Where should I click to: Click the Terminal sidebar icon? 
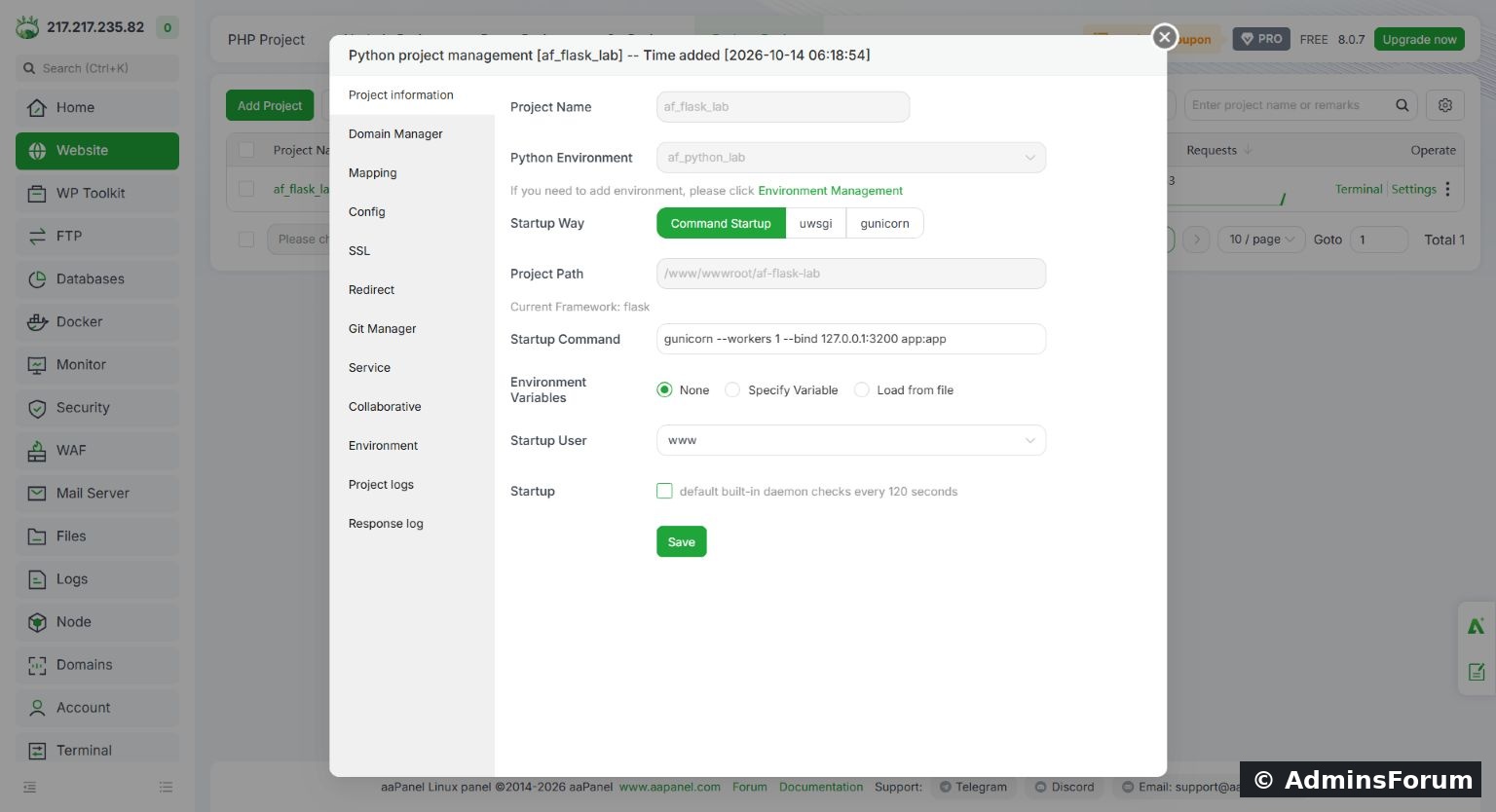point(37,751)
